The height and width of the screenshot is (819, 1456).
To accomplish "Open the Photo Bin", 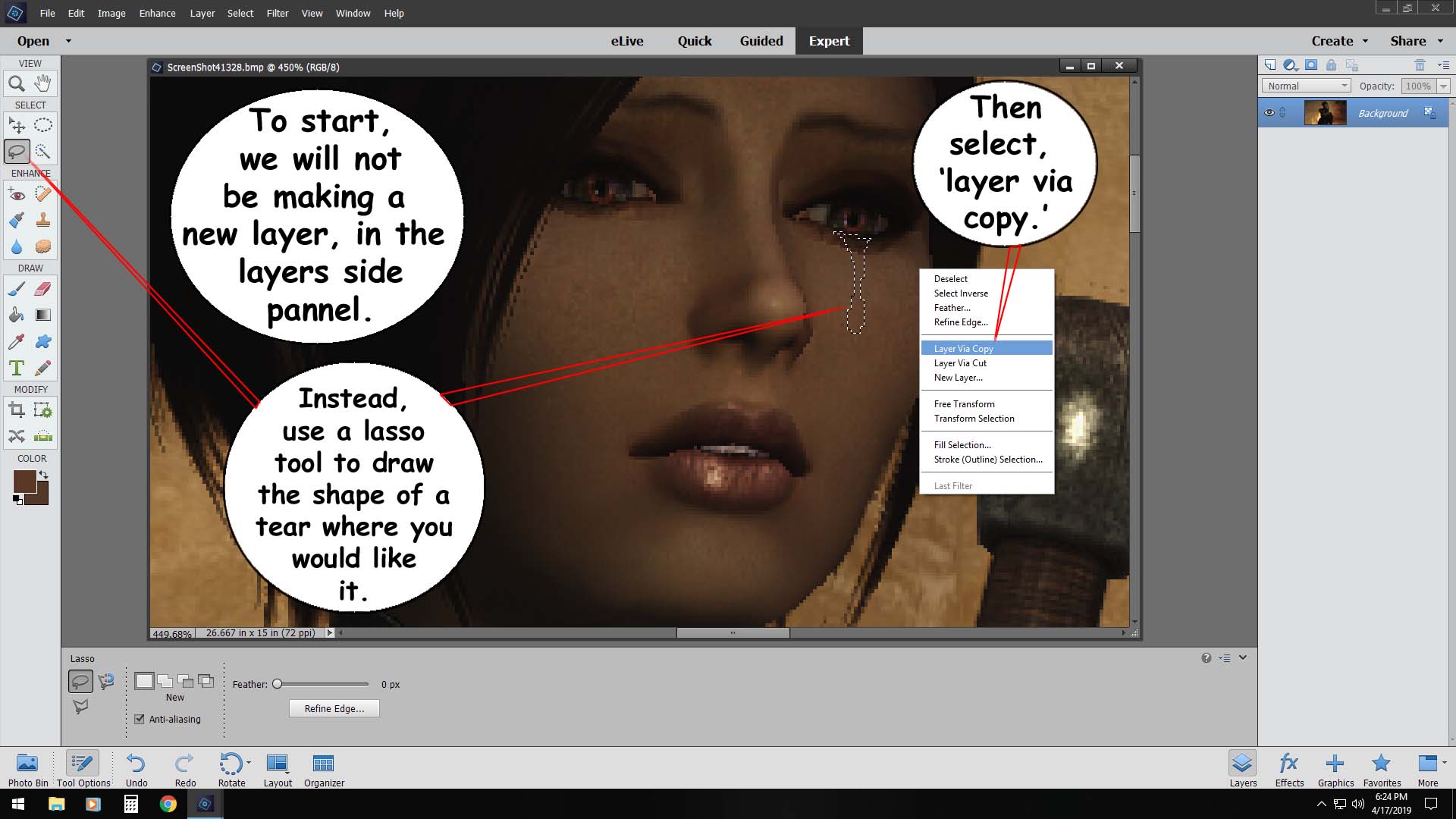I will coord(28,769).
